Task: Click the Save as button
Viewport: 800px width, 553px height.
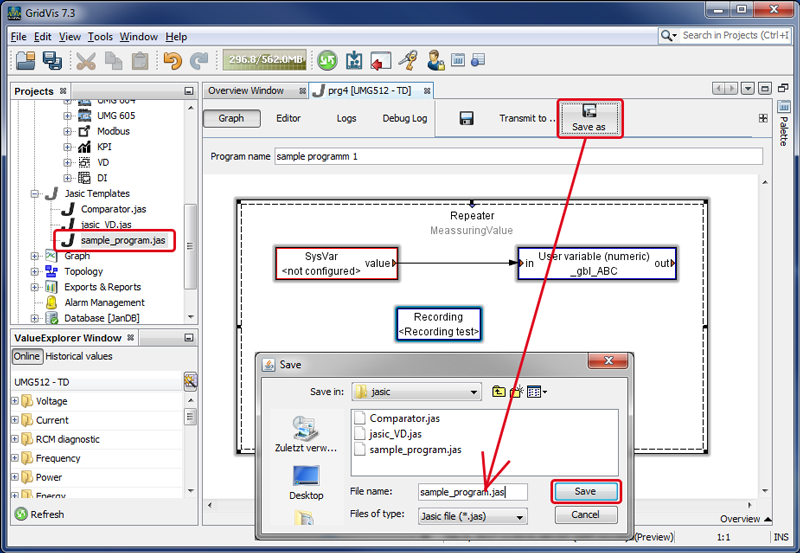Action: point(588,118)
